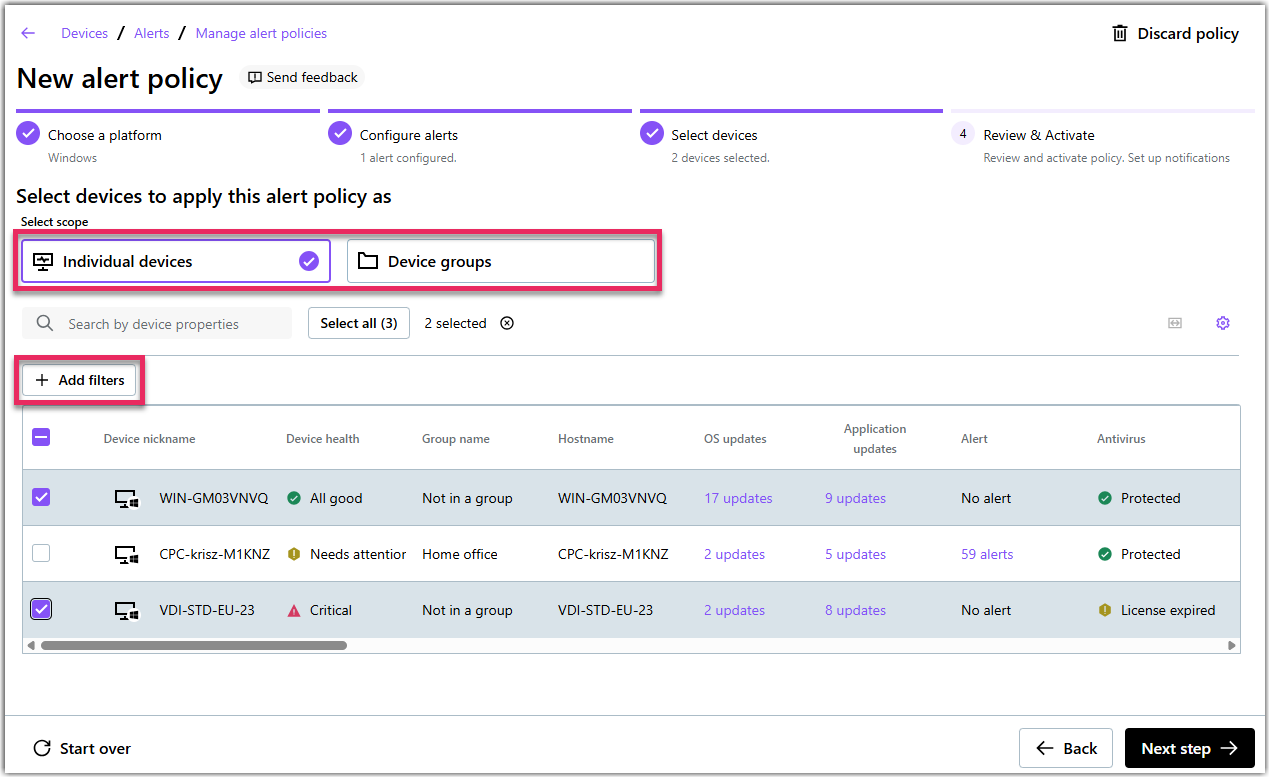Click the Hostname column header
This screenshot has width=1270, height=778.
(586, 438)
